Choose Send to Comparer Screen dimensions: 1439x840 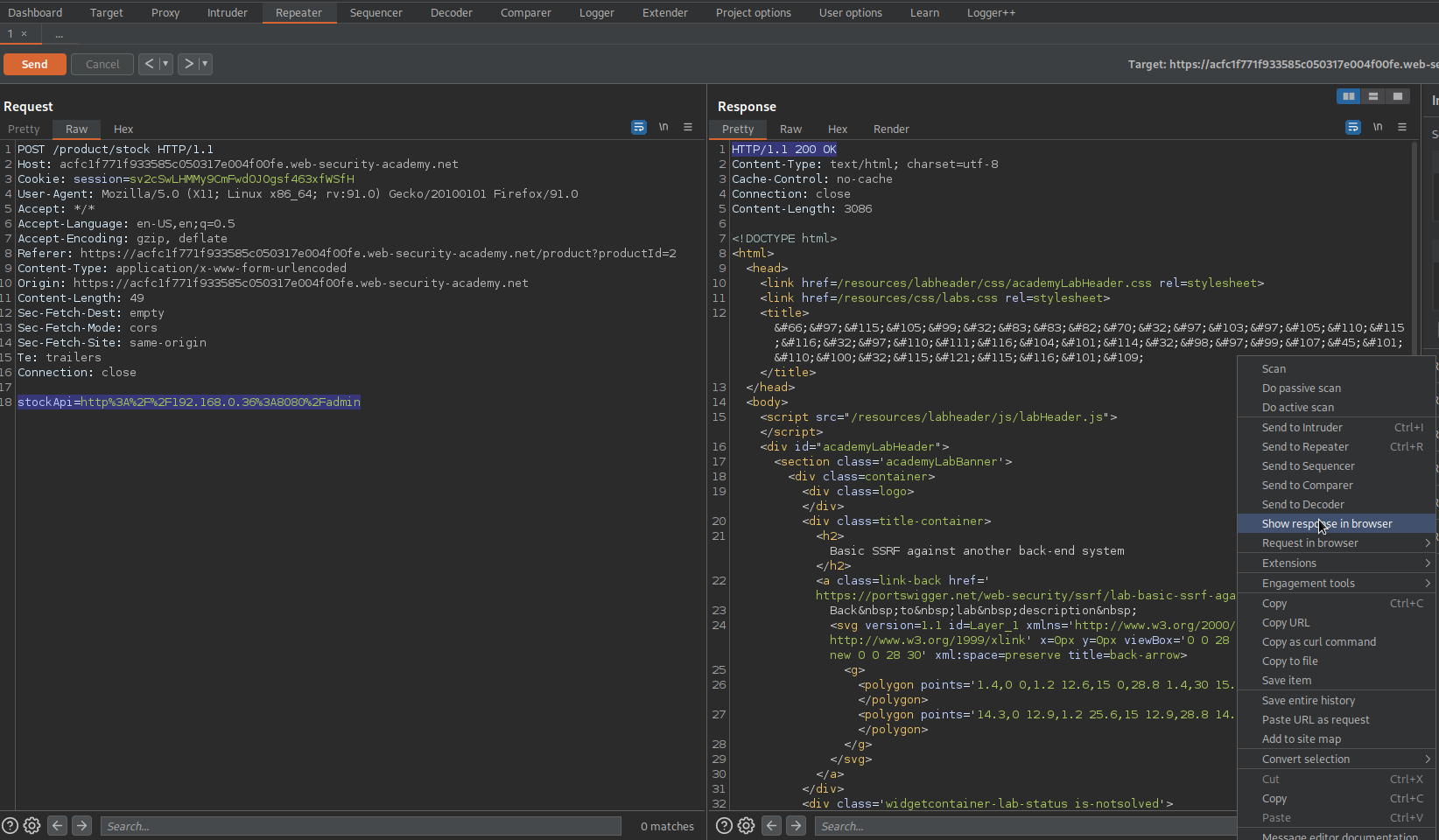click(x=1336, y=486)
